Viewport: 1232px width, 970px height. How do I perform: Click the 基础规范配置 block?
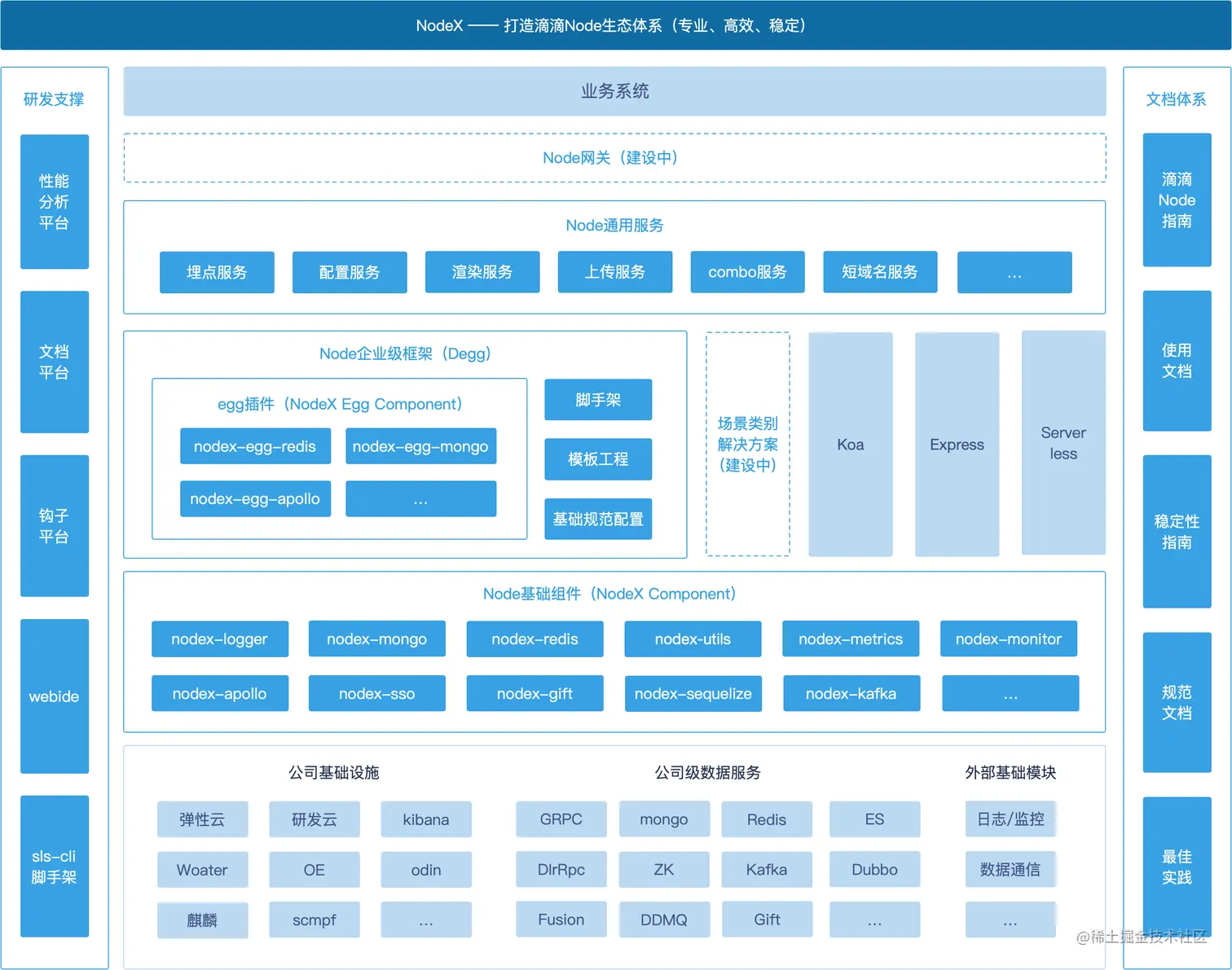point(598,519)
